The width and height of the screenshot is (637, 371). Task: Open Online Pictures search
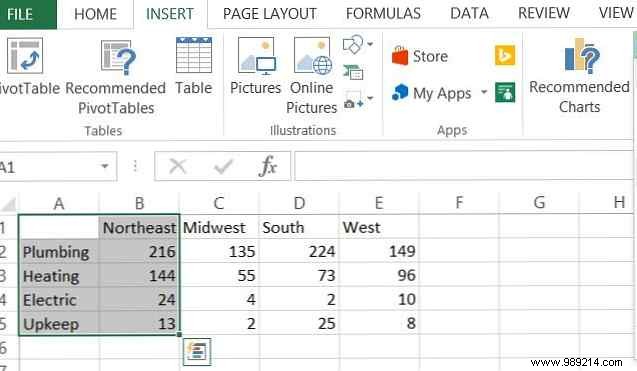[x=312, y=76]
